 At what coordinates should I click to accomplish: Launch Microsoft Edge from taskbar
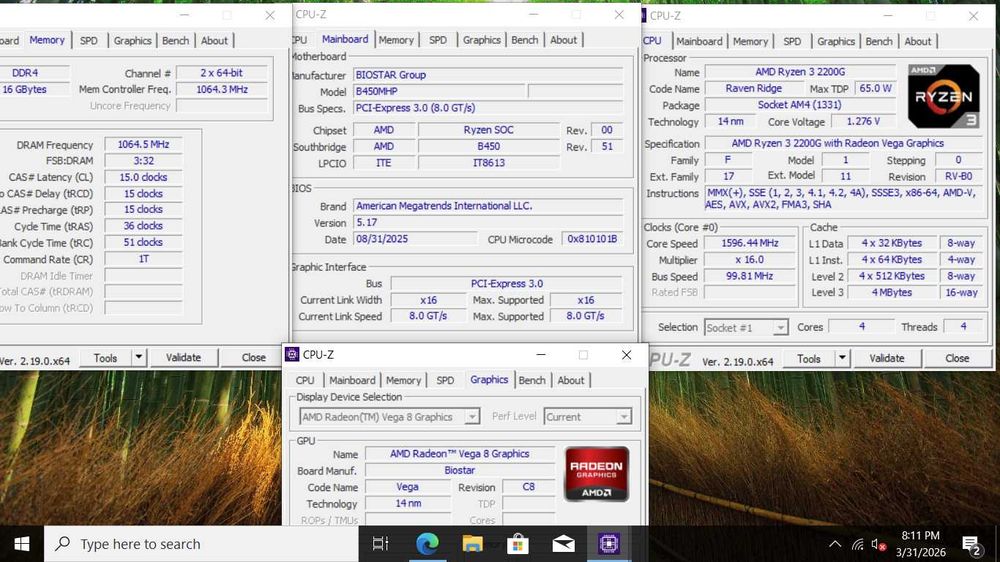[427, 544]
